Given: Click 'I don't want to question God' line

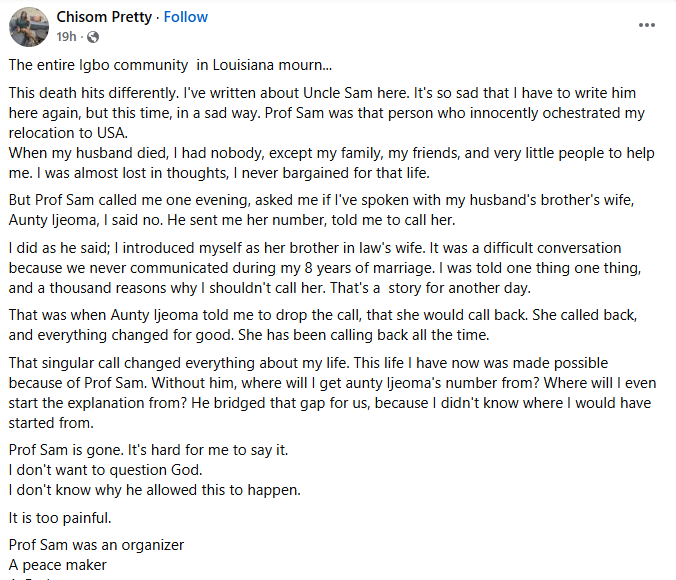Looking at the screenshot, I should click(x=105, y=470).
